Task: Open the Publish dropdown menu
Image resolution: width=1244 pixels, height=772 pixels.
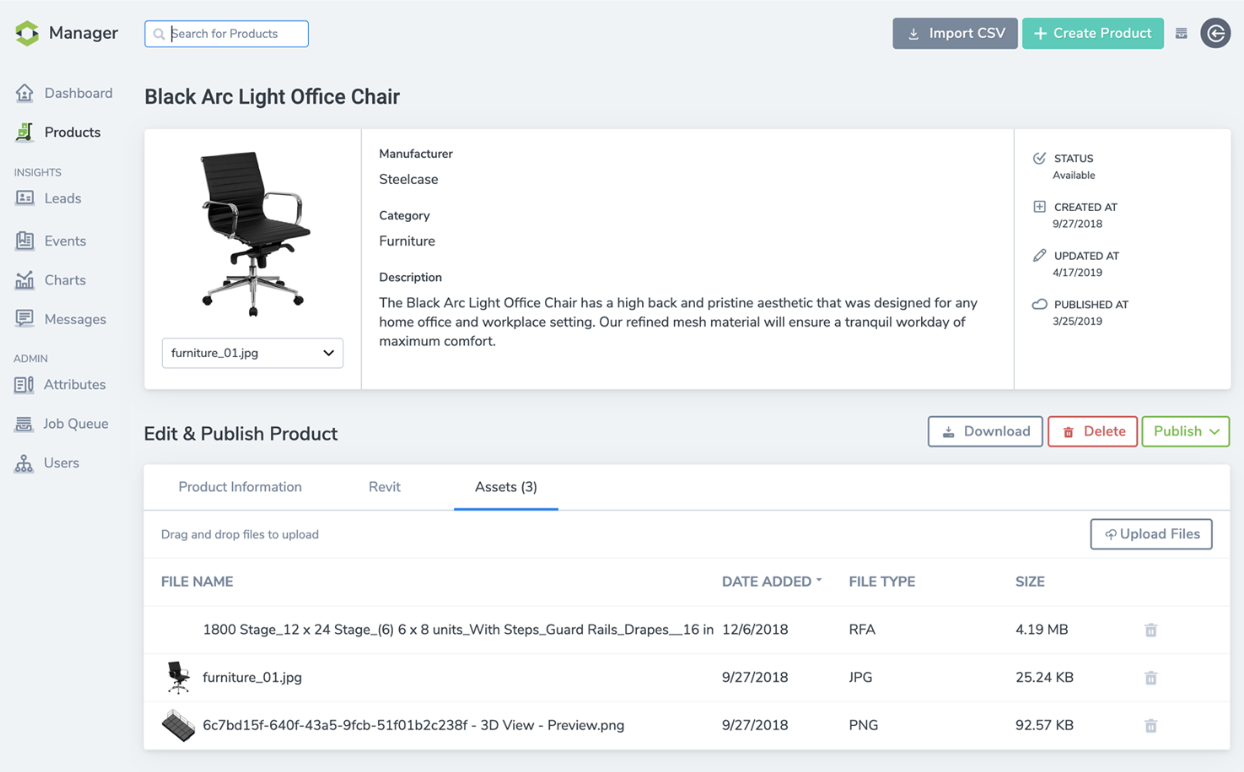Action: pos(1185,432)
